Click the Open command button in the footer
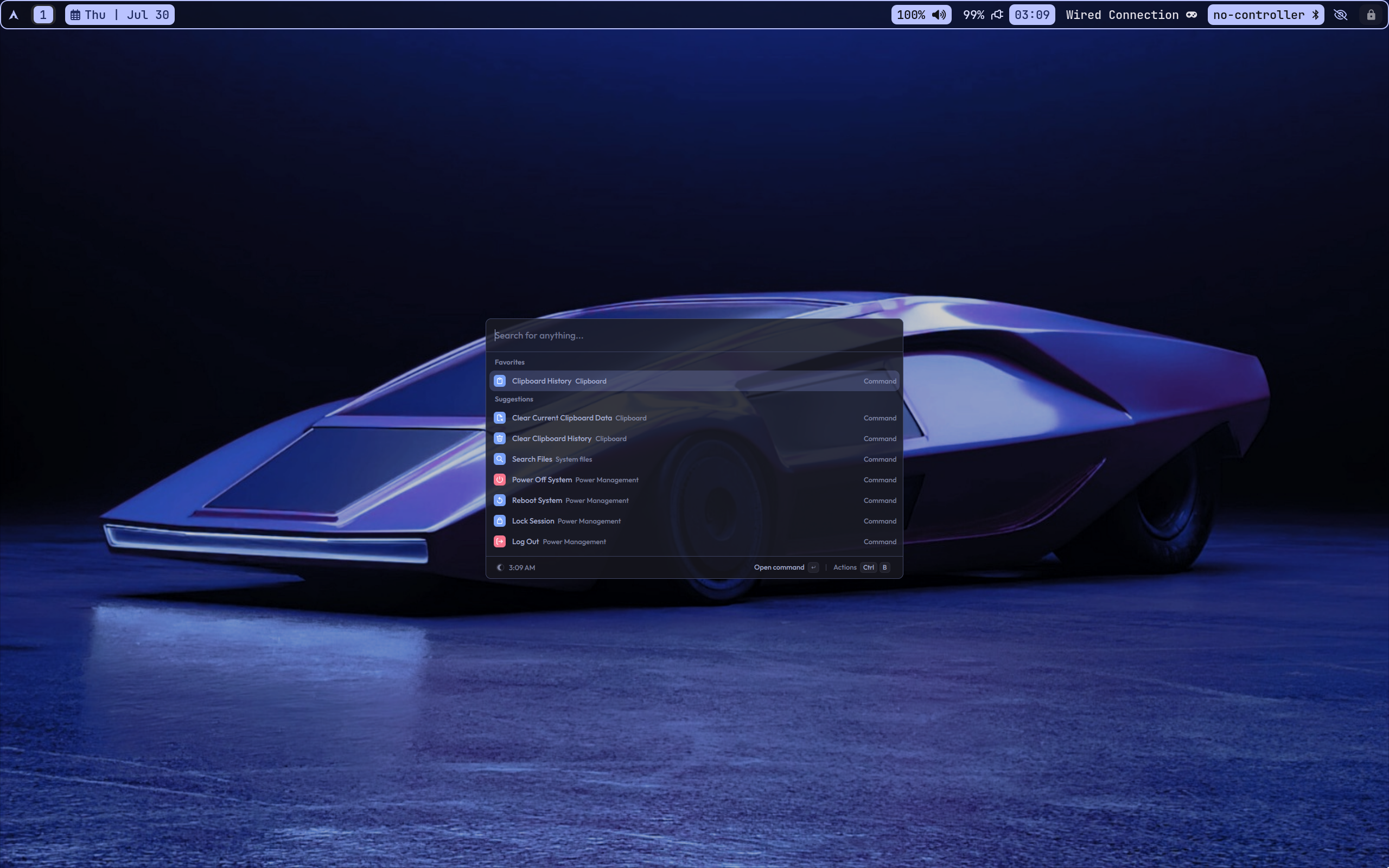1389x868 pixels. 786,567
